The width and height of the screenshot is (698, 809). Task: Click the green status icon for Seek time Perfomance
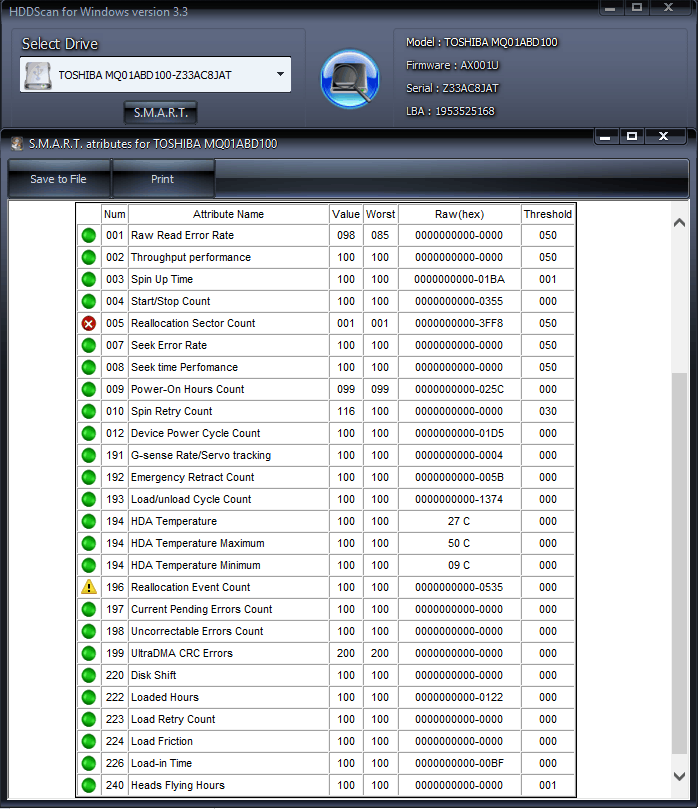[x=89, y=367]
